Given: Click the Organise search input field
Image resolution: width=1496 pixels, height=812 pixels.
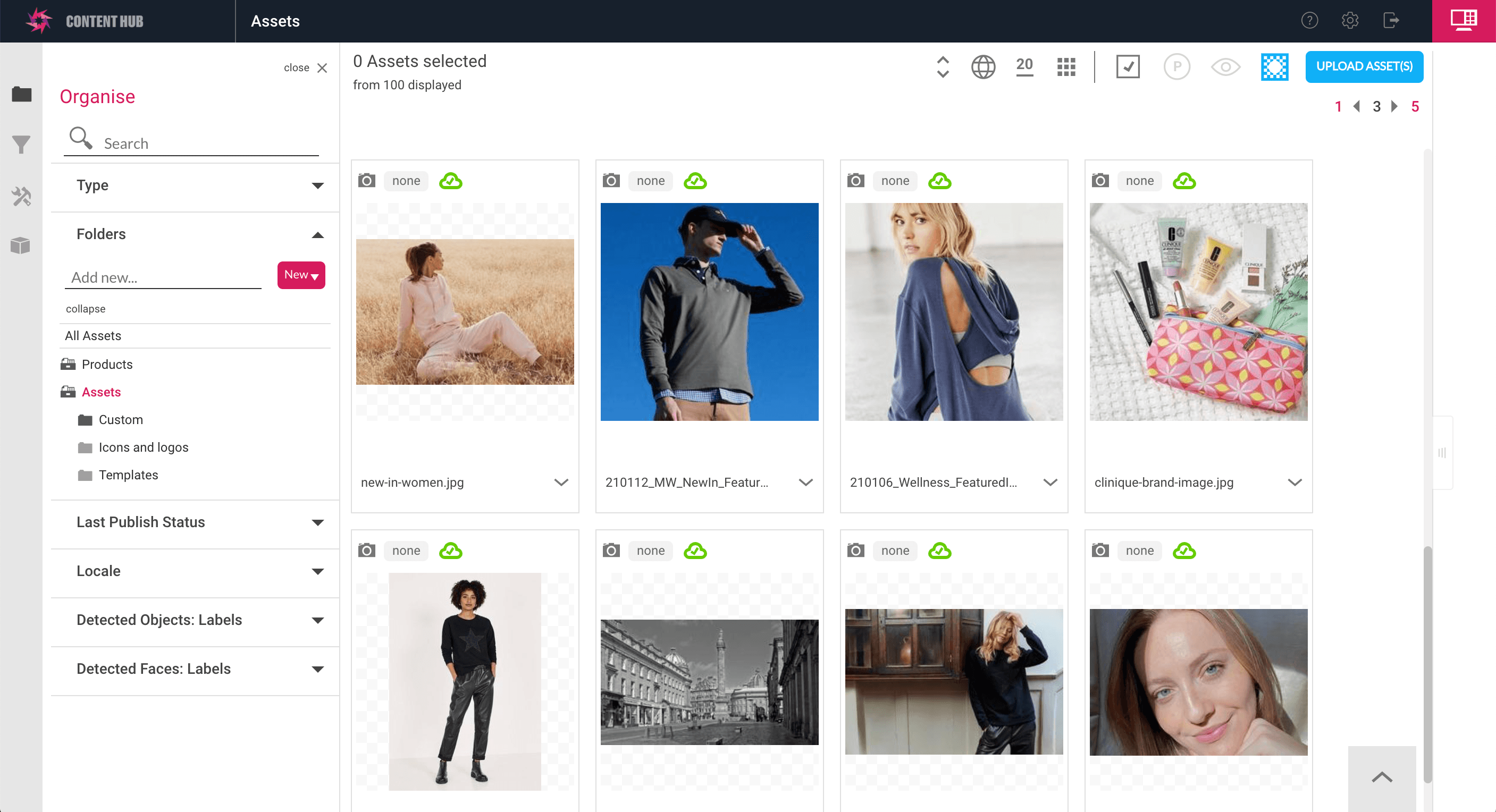Looking at the screenshot, I should [x=209, y=143].
